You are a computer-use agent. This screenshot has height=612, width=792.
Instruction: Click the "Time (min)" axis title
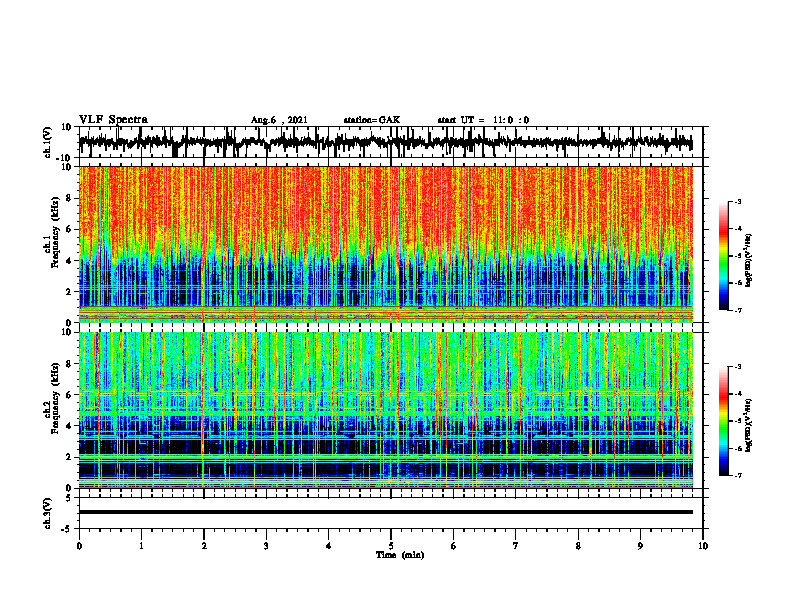[400, 555]
